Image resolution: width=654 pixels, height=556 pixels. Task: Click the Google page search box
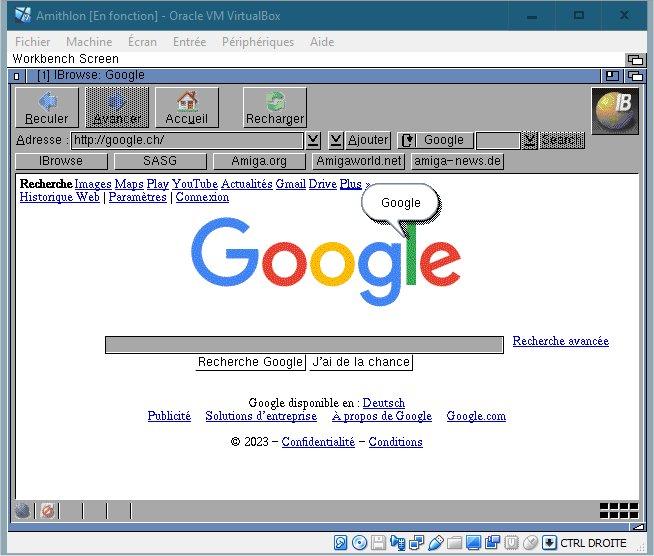coord(304,345)
